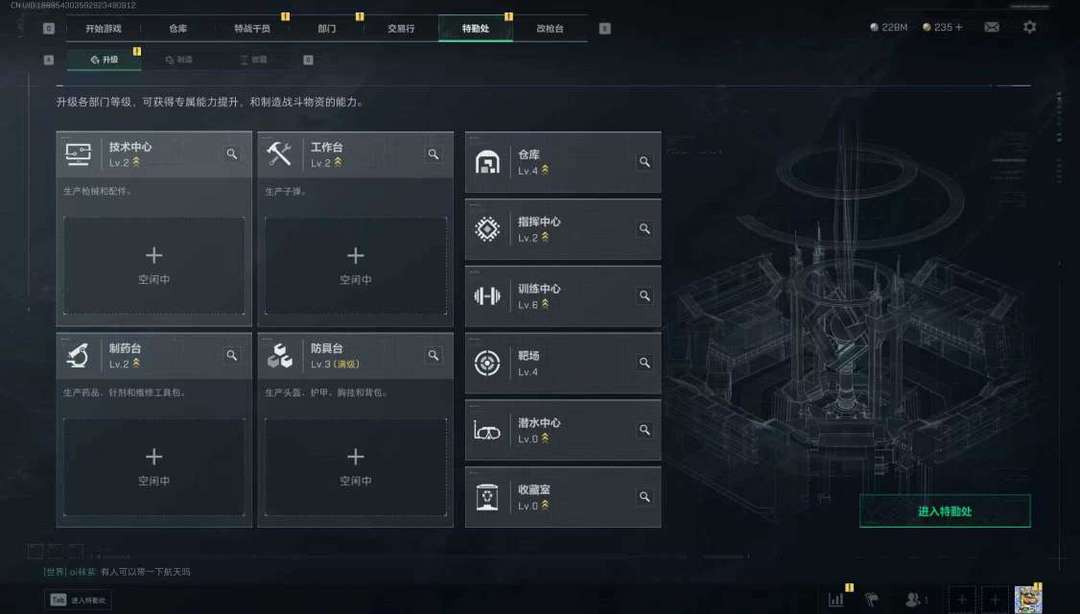Switch to the 交易行 tab

pos(401,28)
